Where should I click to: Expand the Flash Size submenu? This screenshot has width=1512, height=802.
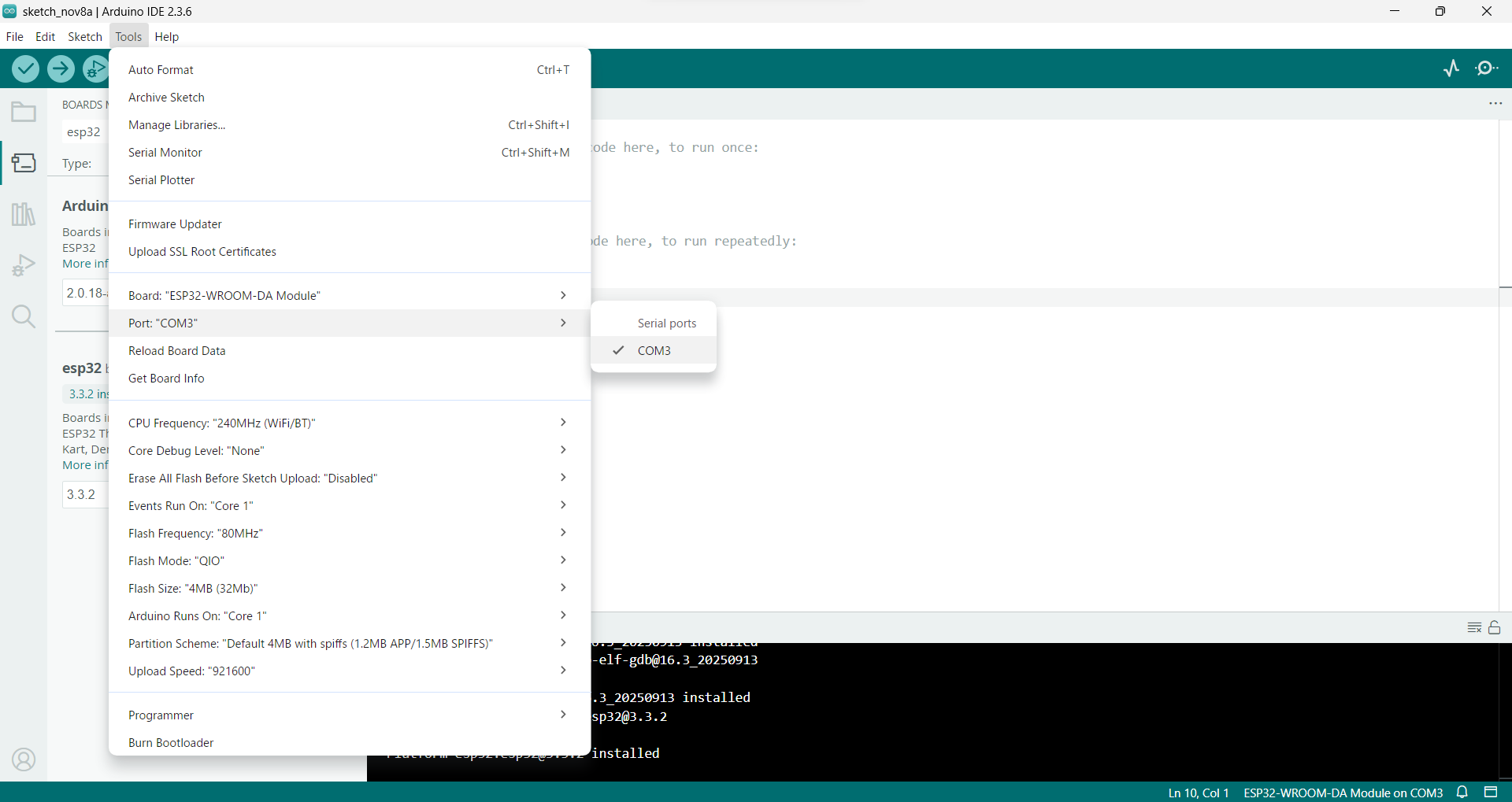tap(350, 589)
